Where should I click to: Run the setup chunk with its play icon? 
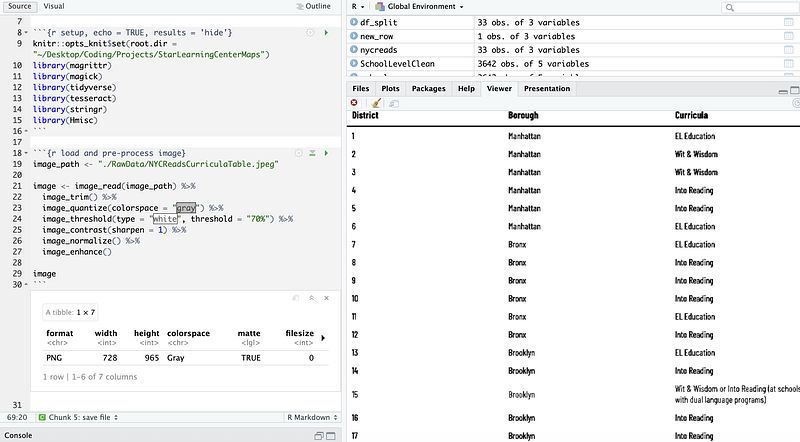tap(326, 33)
